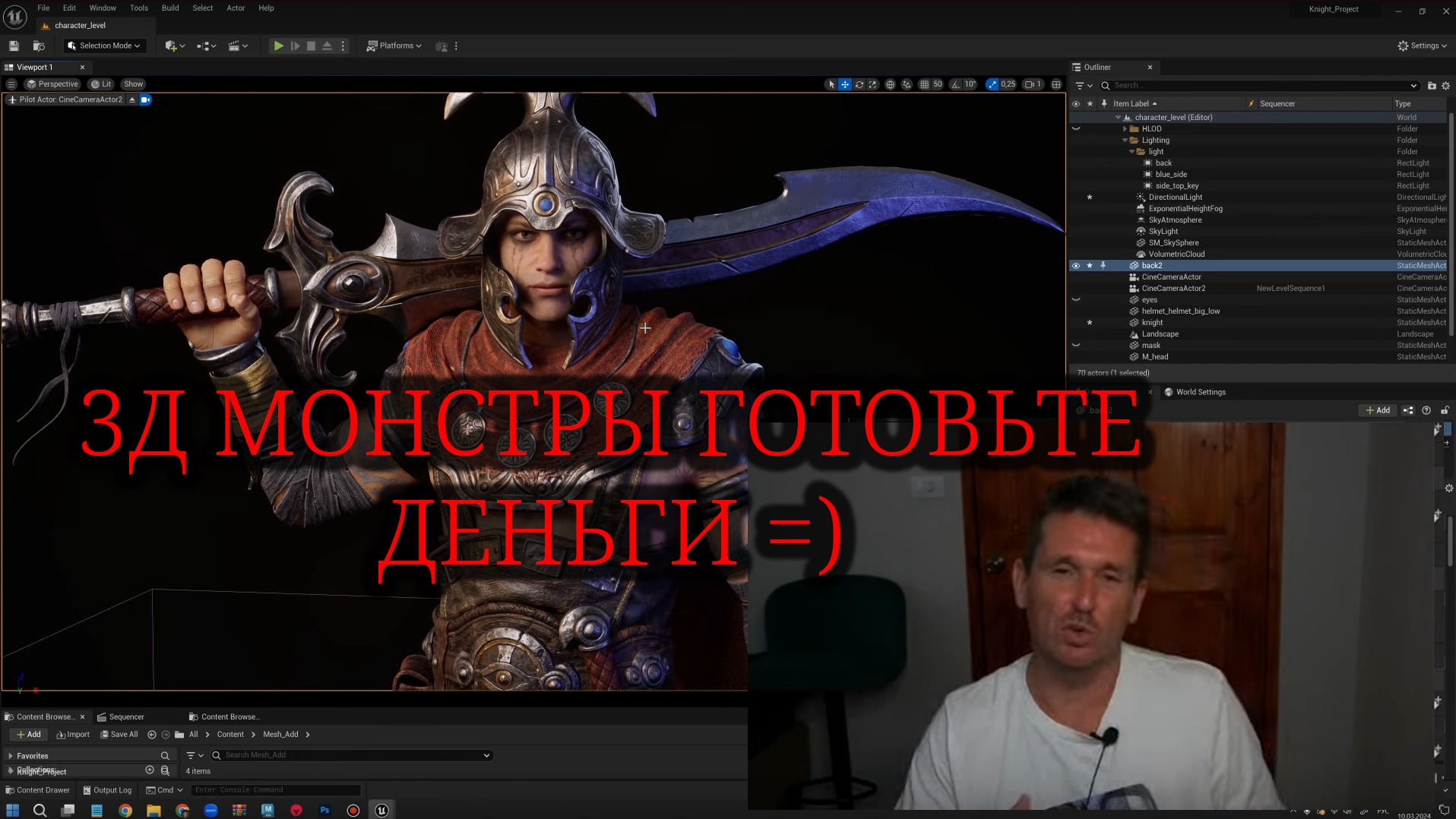The height and width of the screenshot is (819, 1456).
Task: Open the Platforms dropdown
Action: tap(394, 46)
